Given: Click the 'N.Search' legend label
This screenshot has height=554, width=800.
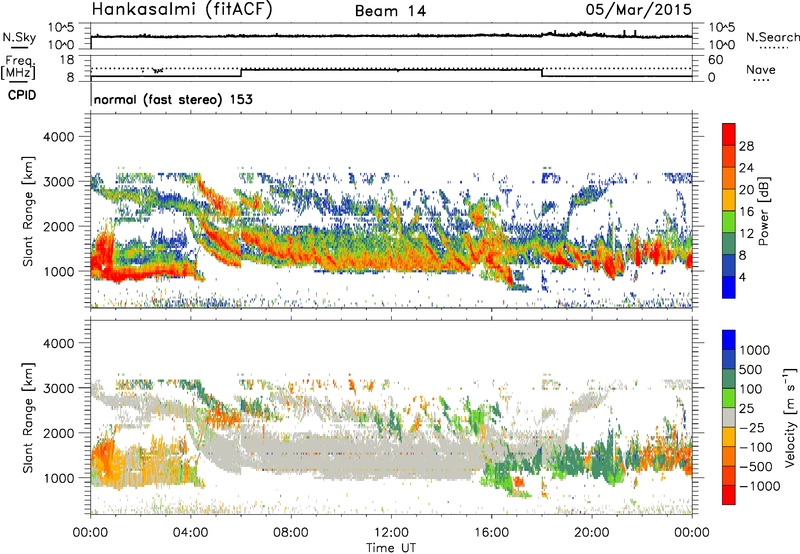Looking at the screenshot, I should click(x=772, y=37).
